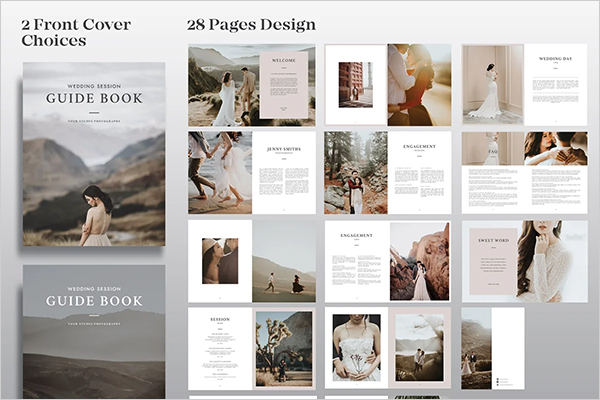This screenshot has width=600, height=400.
Task: Open the desert running couple spread
Action: pyautogui.click(x=252, y=261)
